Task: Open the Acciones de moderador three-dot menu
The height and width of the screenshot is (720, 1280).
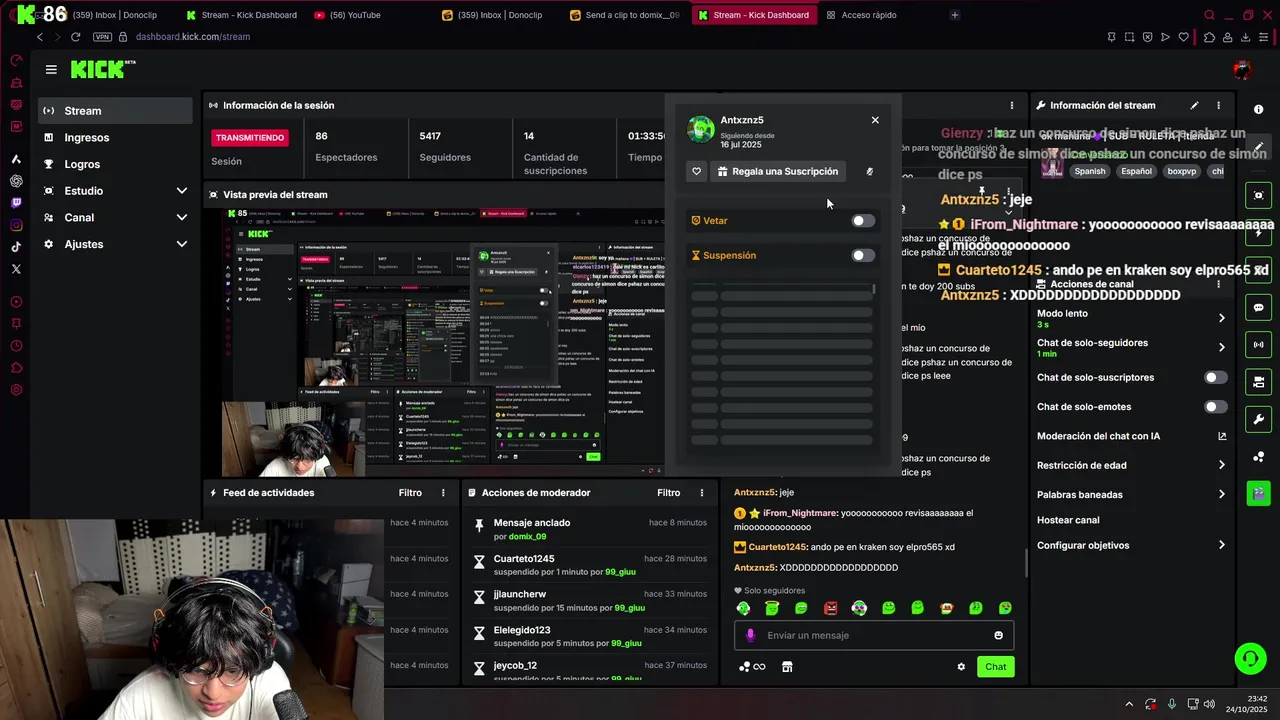Action: (x=702, y=493)
